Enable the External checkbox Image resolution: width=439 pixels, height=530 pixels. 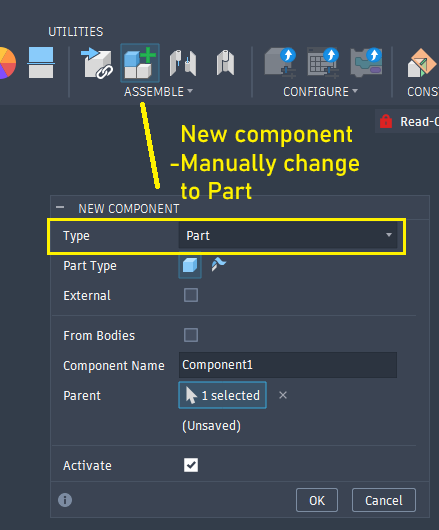click(191, 295)
